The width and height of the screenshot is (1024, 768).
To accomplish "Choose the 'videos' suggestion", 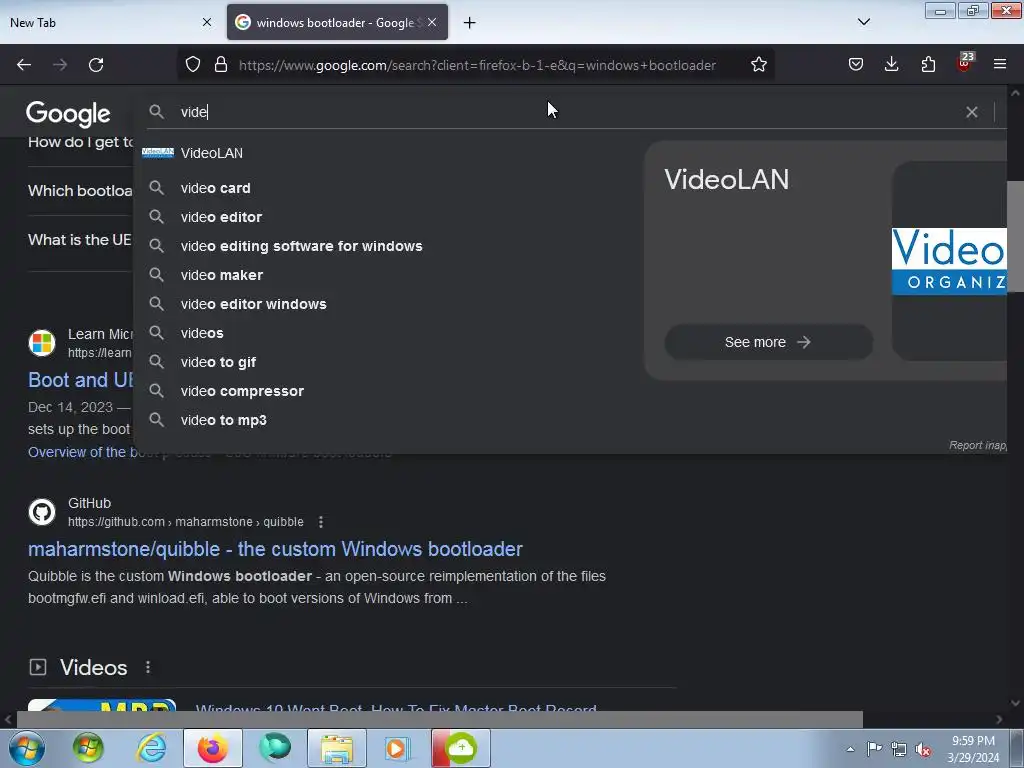I will coord(385,333).
